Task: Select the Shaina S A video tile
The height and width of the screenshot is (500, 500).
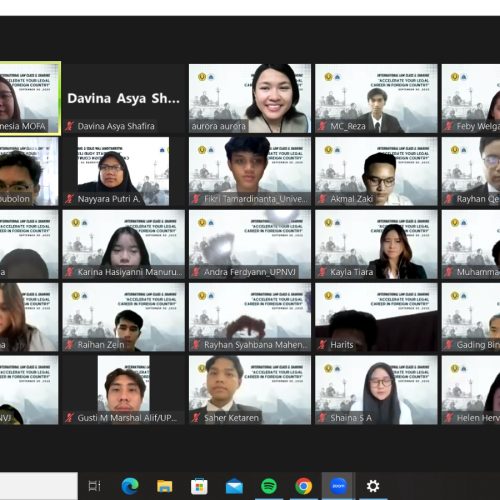Action: pyautogui.click(x=376, y=390)
